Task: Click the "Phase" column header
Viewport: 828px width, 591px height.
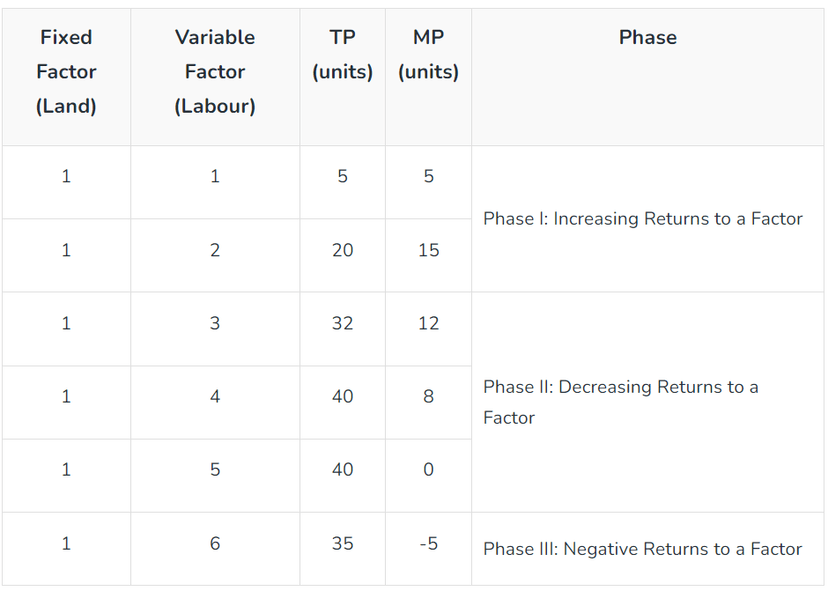Action: (648, 38)
